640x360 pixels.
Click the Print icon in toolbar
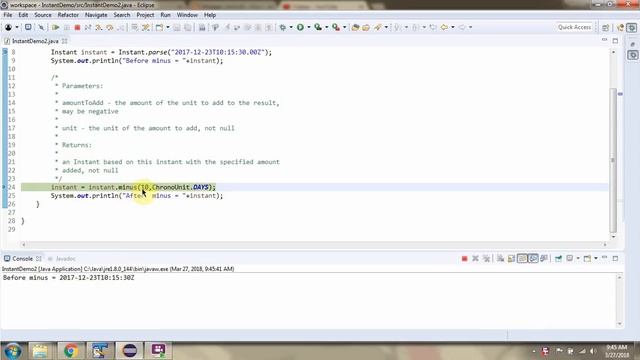(x=202, y=27)
